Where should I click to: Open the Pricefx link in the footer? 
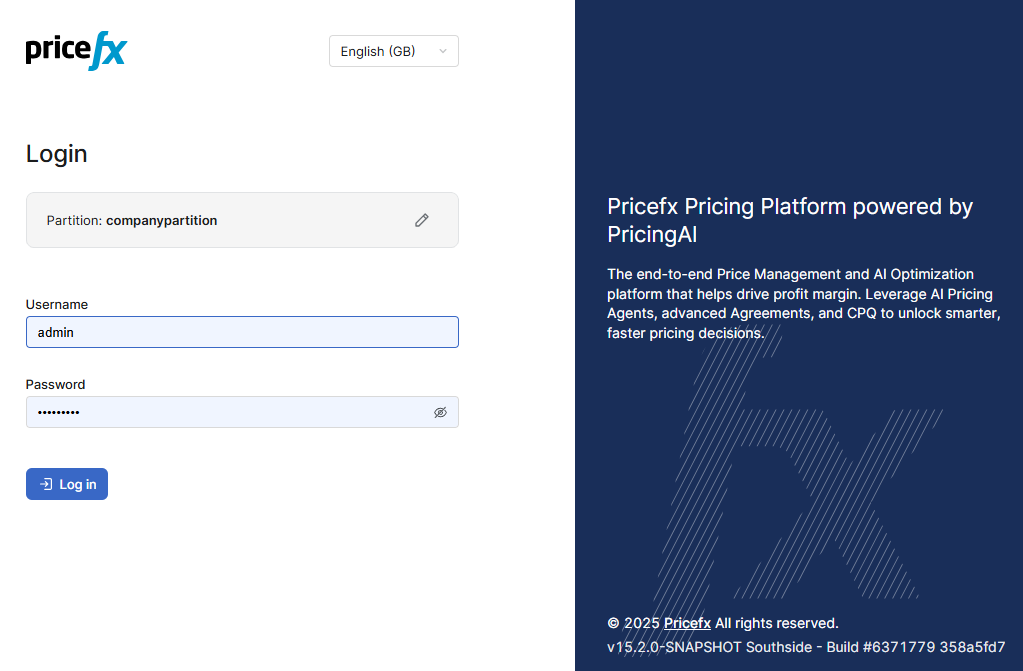687,623
